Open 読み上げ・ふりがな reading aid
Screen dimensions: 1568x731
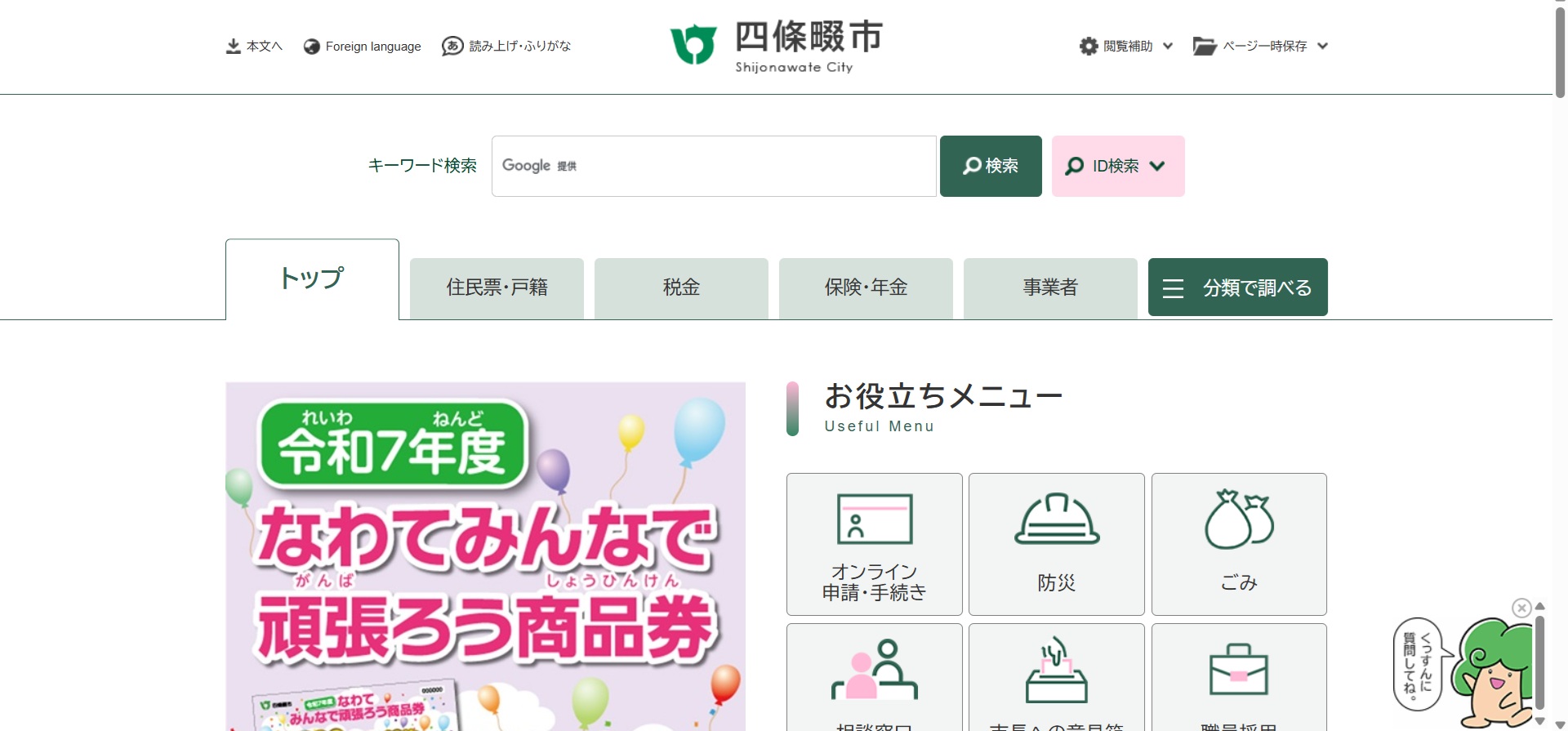point(506,47)
